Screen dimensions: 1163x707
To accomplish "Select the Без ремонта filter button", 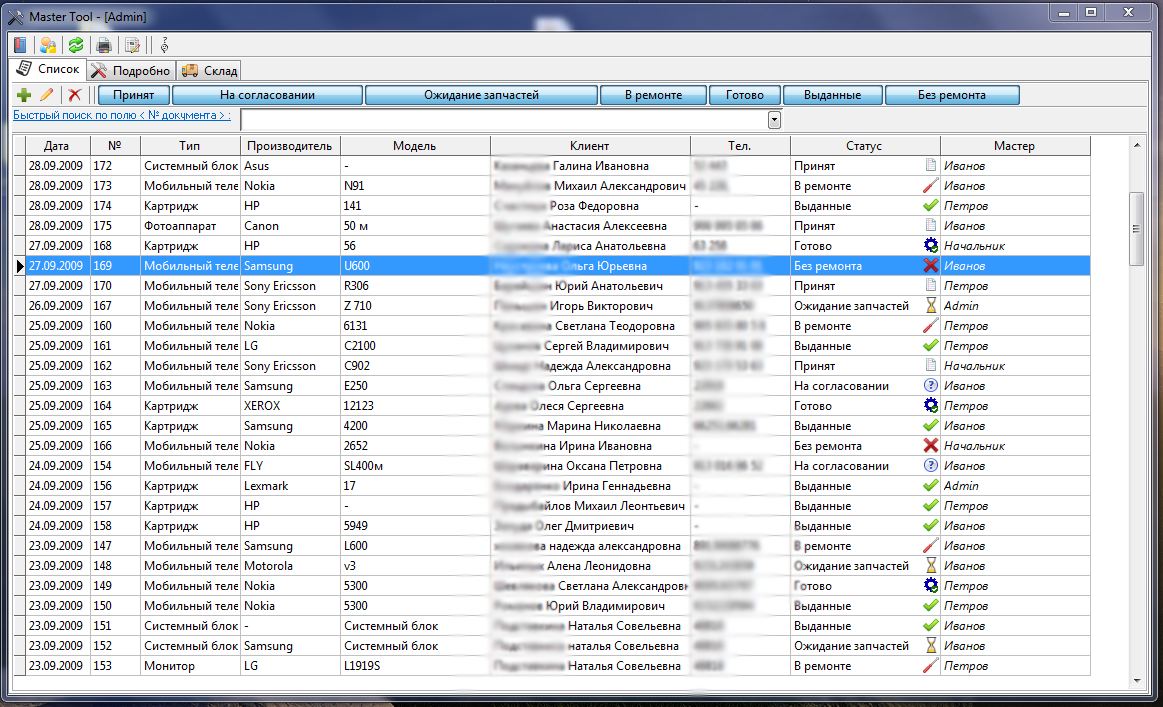I will (x=951, y=95).
